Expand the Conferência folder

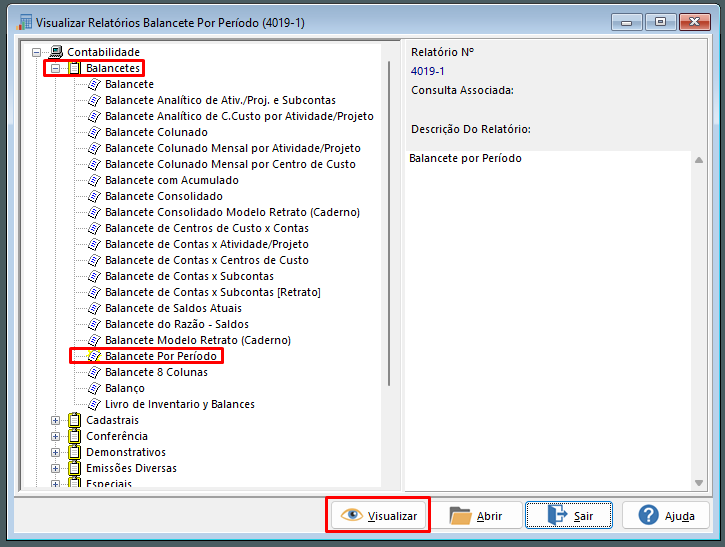(55, 436)
